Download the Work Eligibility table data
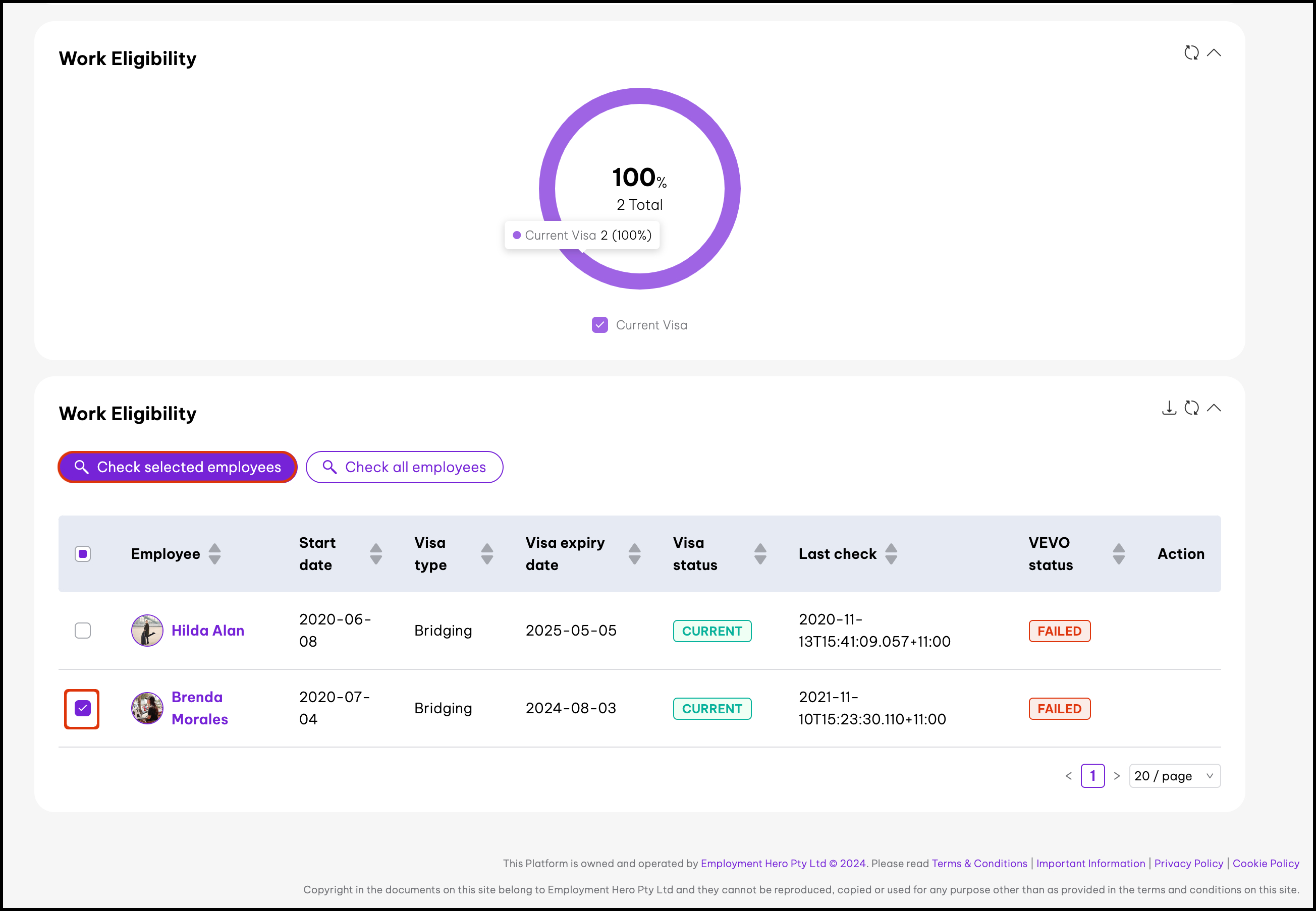 (x=1169, y=408)
